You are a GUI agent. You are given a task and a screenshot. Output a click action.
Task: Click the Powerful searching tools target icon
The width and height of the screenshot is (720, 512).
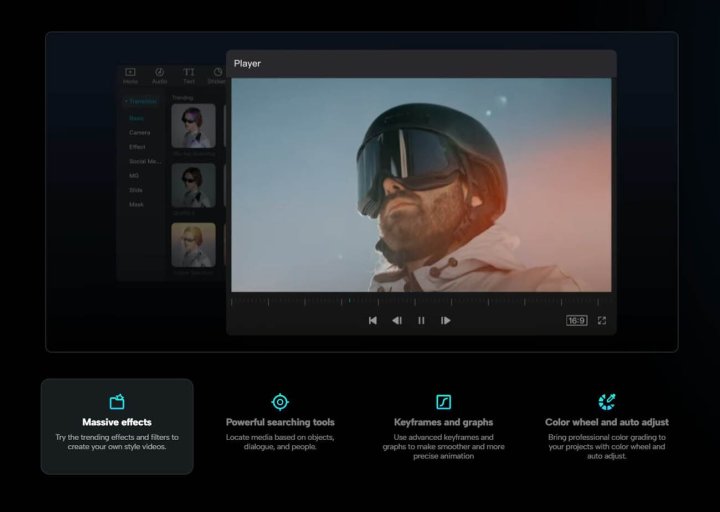click(280, 402)
